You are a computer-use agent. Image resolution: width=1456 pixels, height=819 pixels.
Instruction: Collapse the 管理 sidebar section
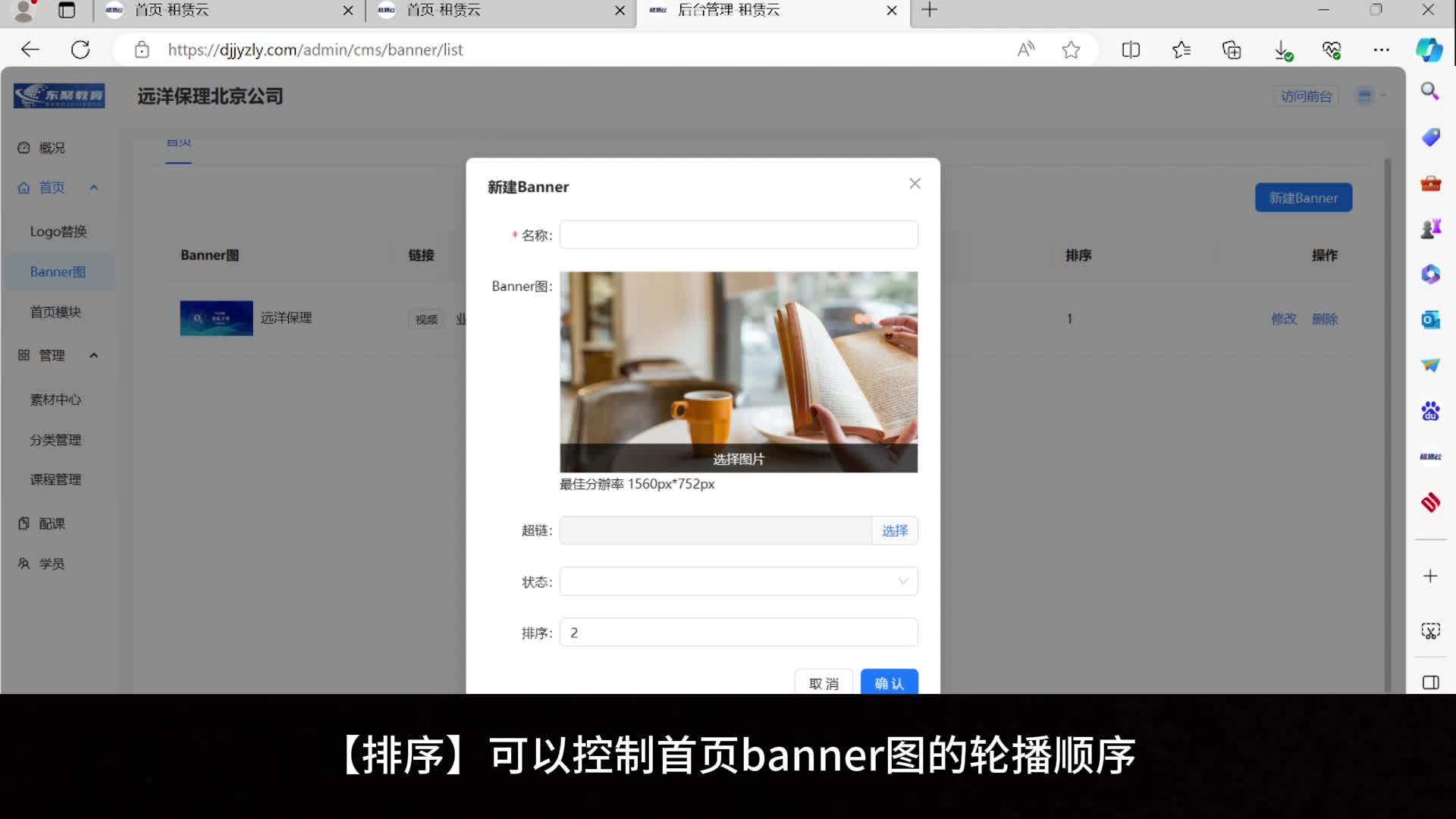94,355
